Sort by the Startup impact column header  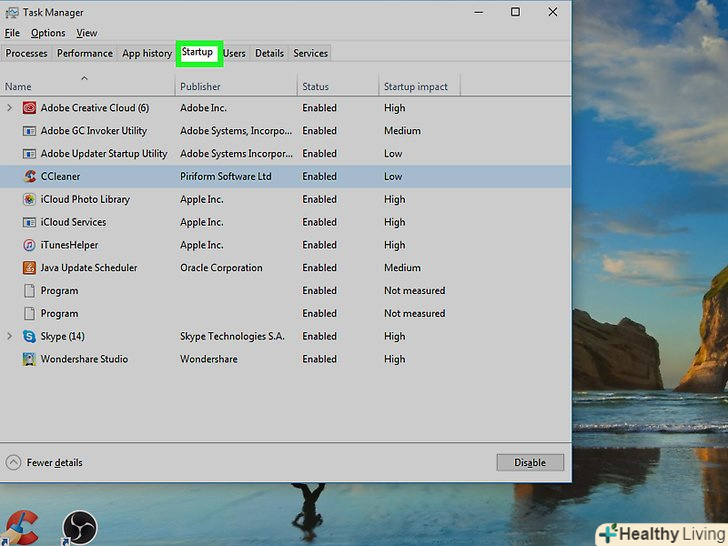click(420, 84)
